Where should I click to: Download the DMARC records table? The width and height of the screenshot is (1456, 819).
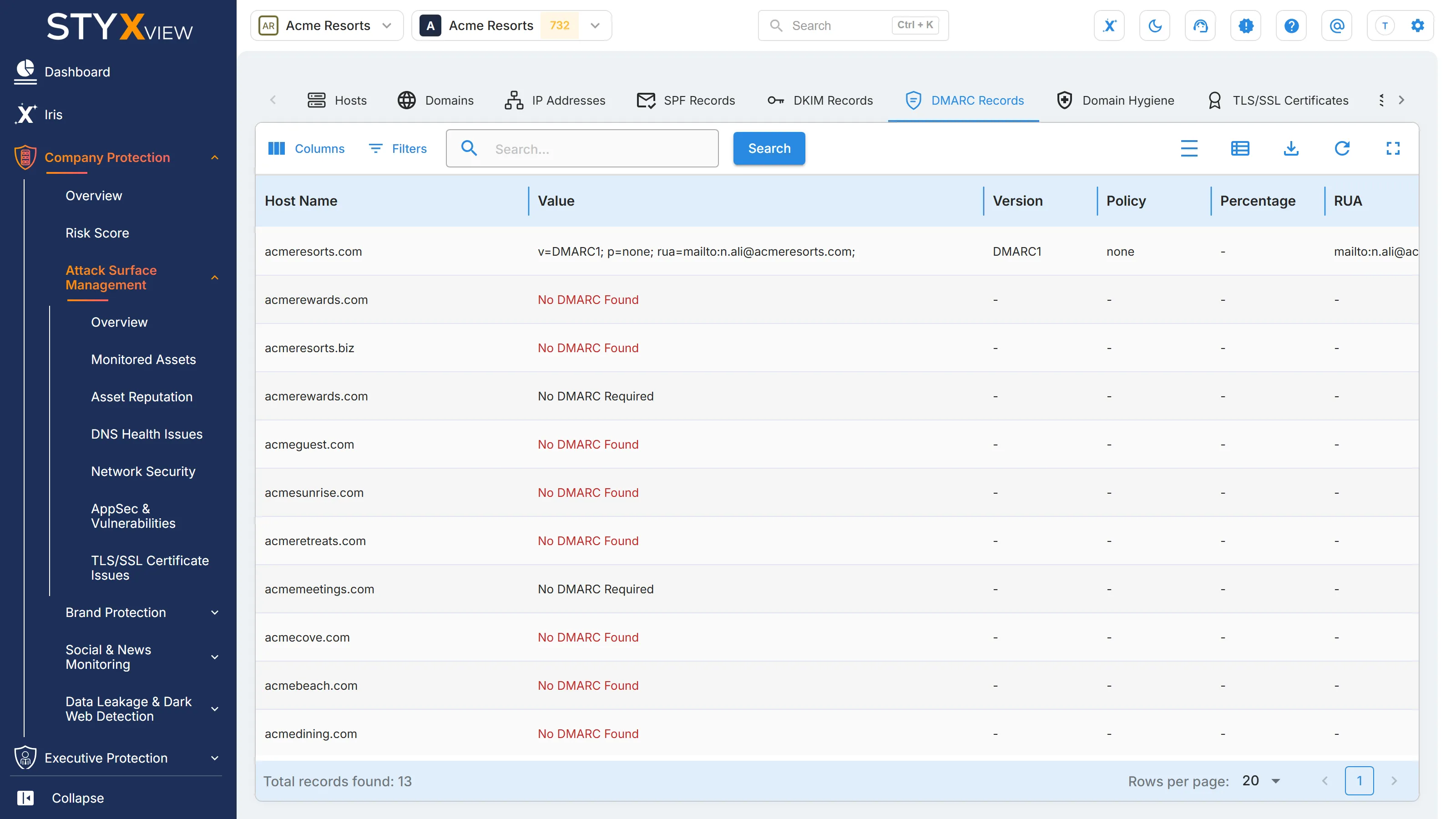(1291, 149)
